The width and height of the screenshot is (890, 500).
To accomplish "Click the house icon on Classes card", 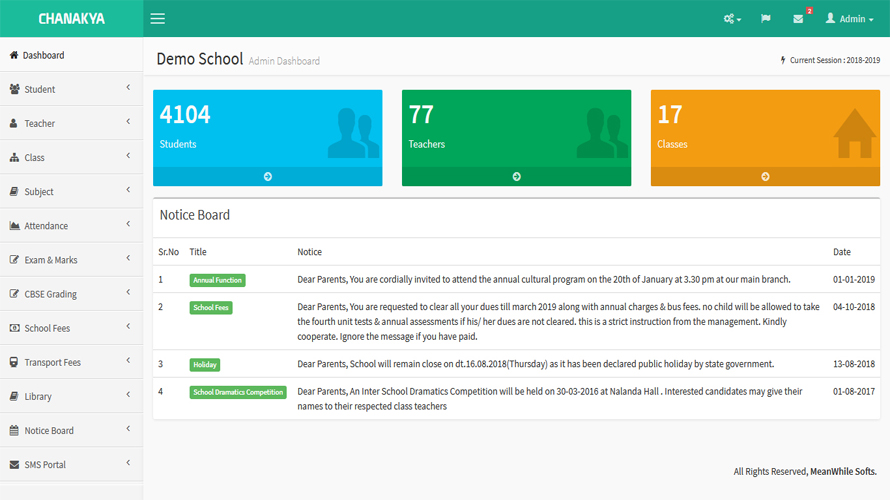I will tap(854, 133).
